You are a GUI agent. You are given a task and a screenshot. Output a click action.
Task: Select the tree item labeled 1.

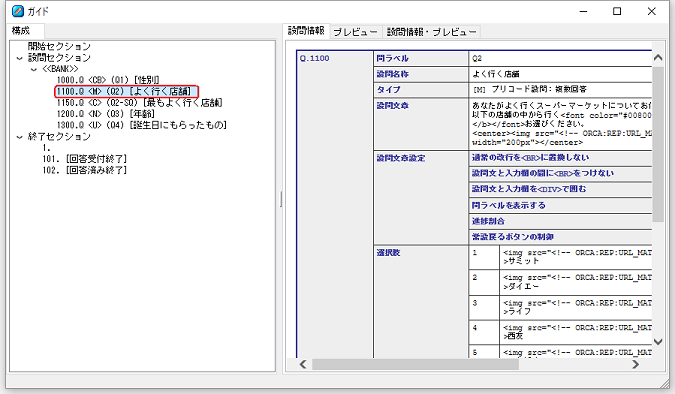click(46, 148)
